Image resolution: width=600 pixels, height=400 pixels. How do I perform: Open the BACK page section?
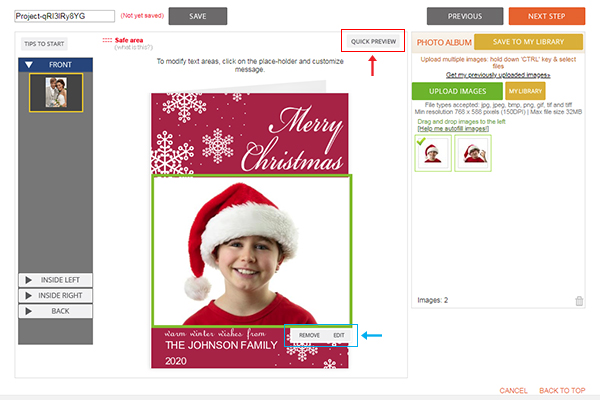pos(55,311)
